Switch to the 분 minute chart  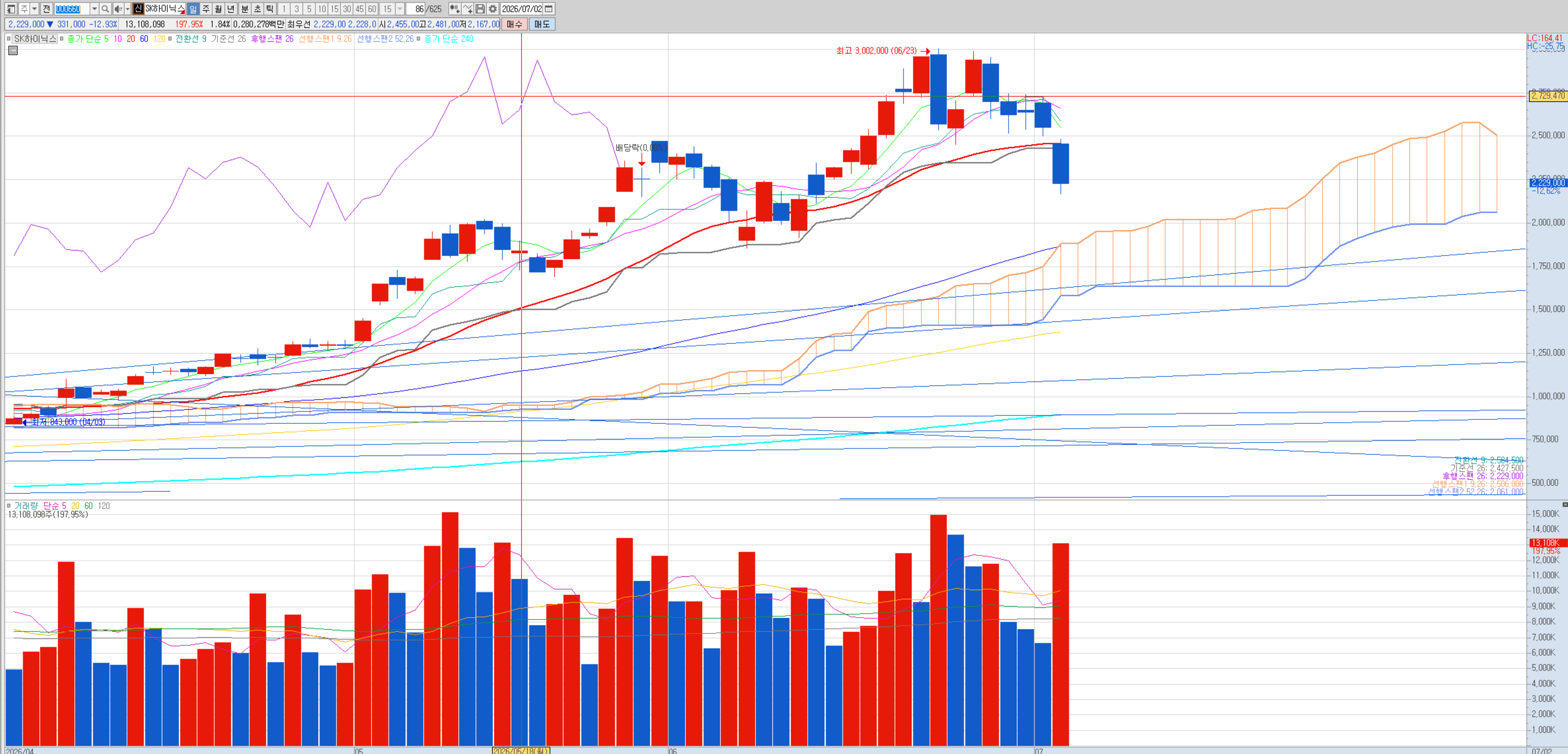[x=245, y=8]
